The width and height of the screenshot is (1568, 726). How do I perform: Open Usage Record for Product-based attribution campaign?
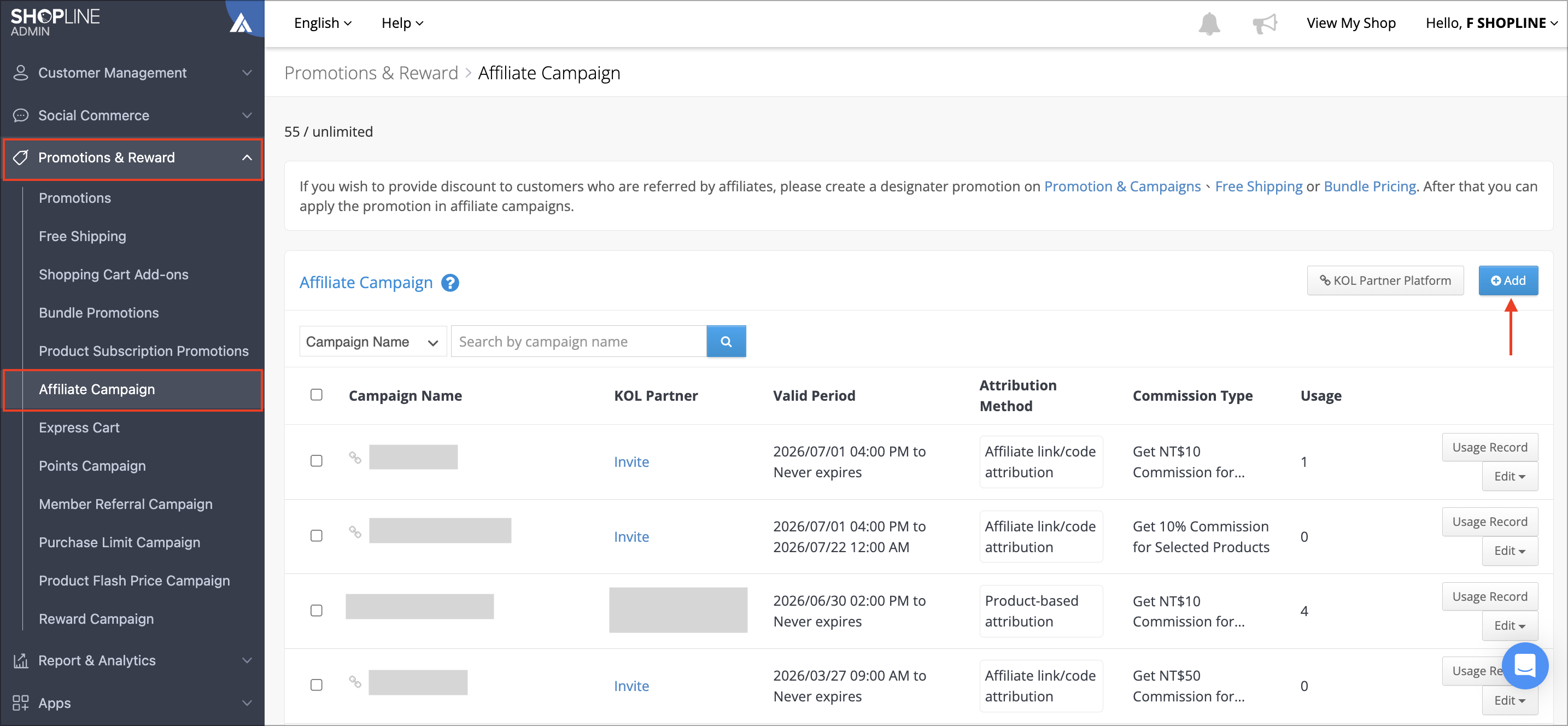[1489, 596]
